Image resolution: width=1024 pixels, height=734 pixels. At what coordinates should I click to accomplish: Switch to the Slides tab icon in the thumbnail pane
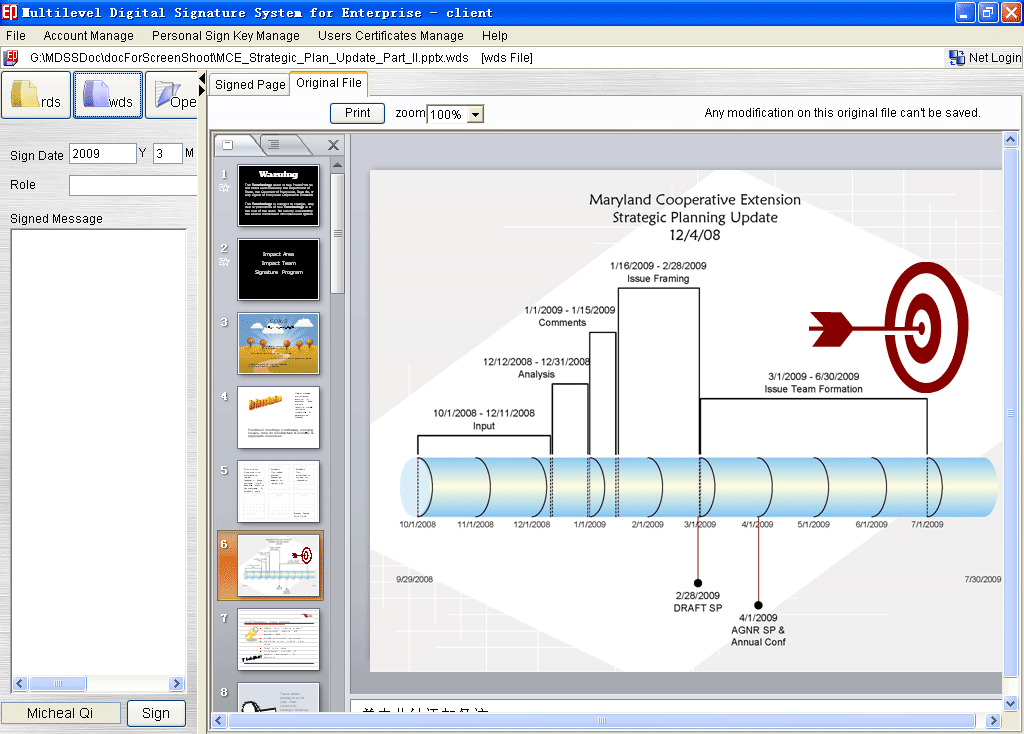(228, 144)
